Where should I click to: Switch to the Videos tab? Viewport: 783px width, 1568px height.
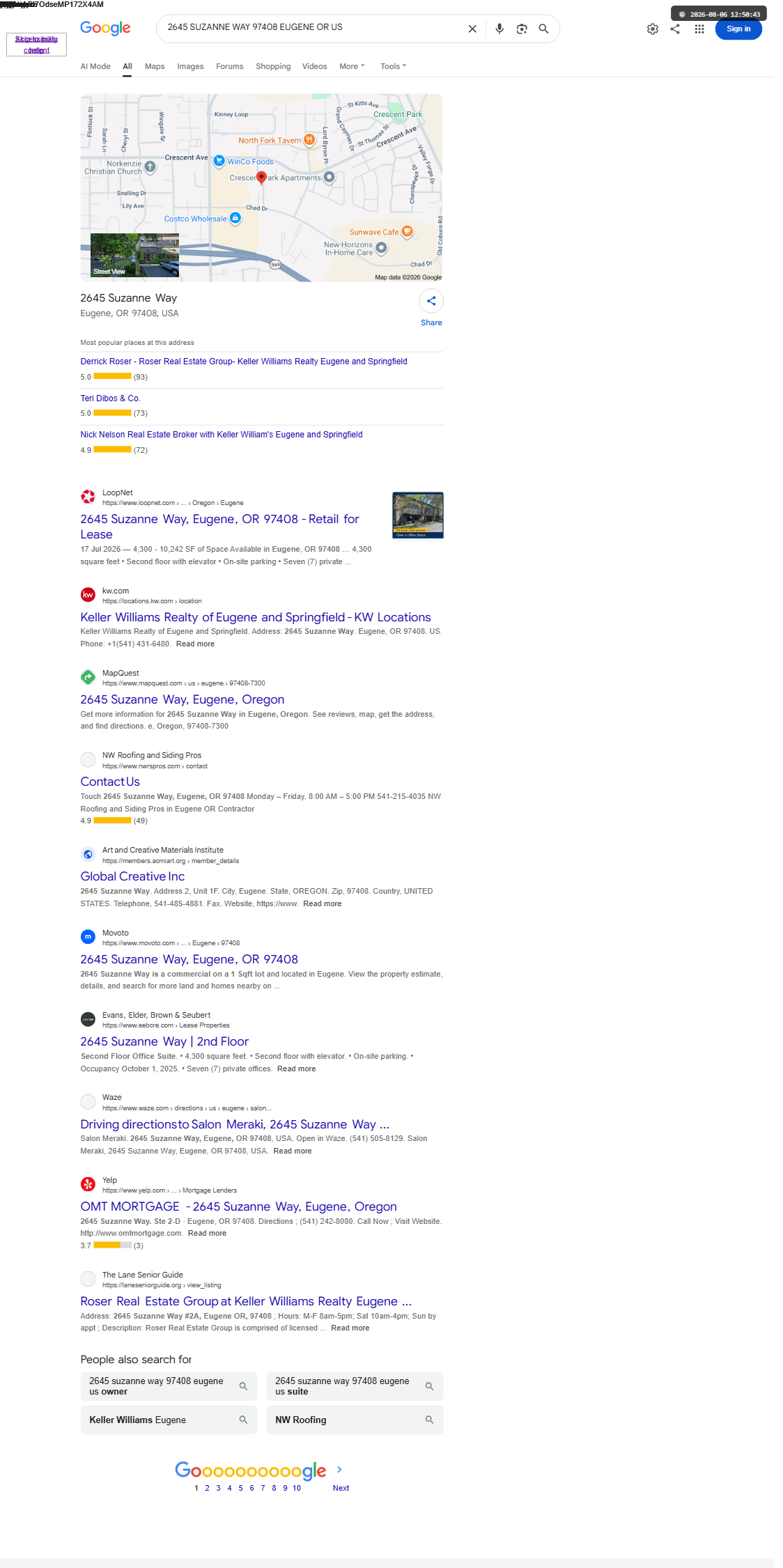pyautogui.click(x=314, y=66)
